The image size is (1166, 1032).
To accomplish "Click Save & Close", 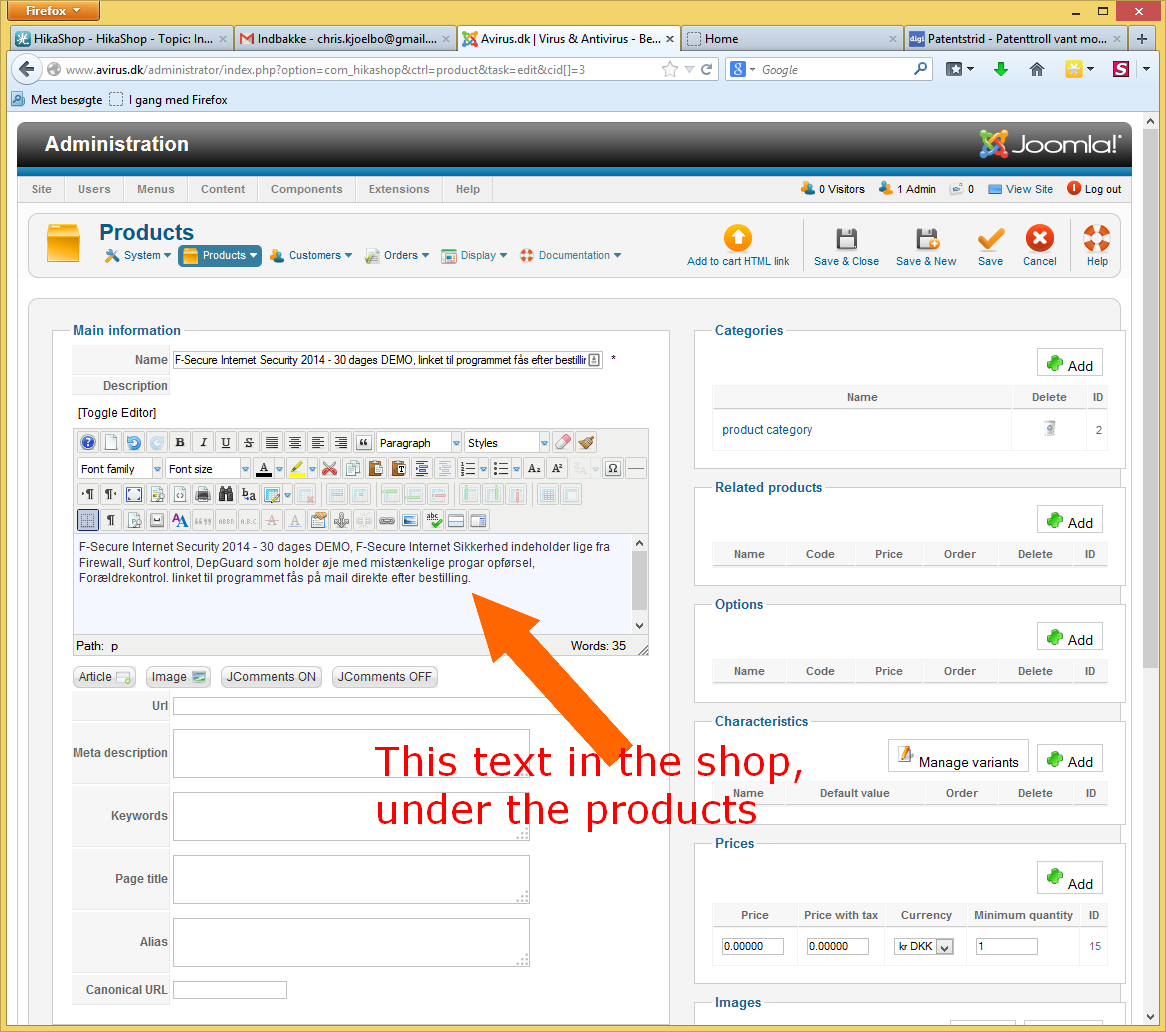I will tap(846, 248).
